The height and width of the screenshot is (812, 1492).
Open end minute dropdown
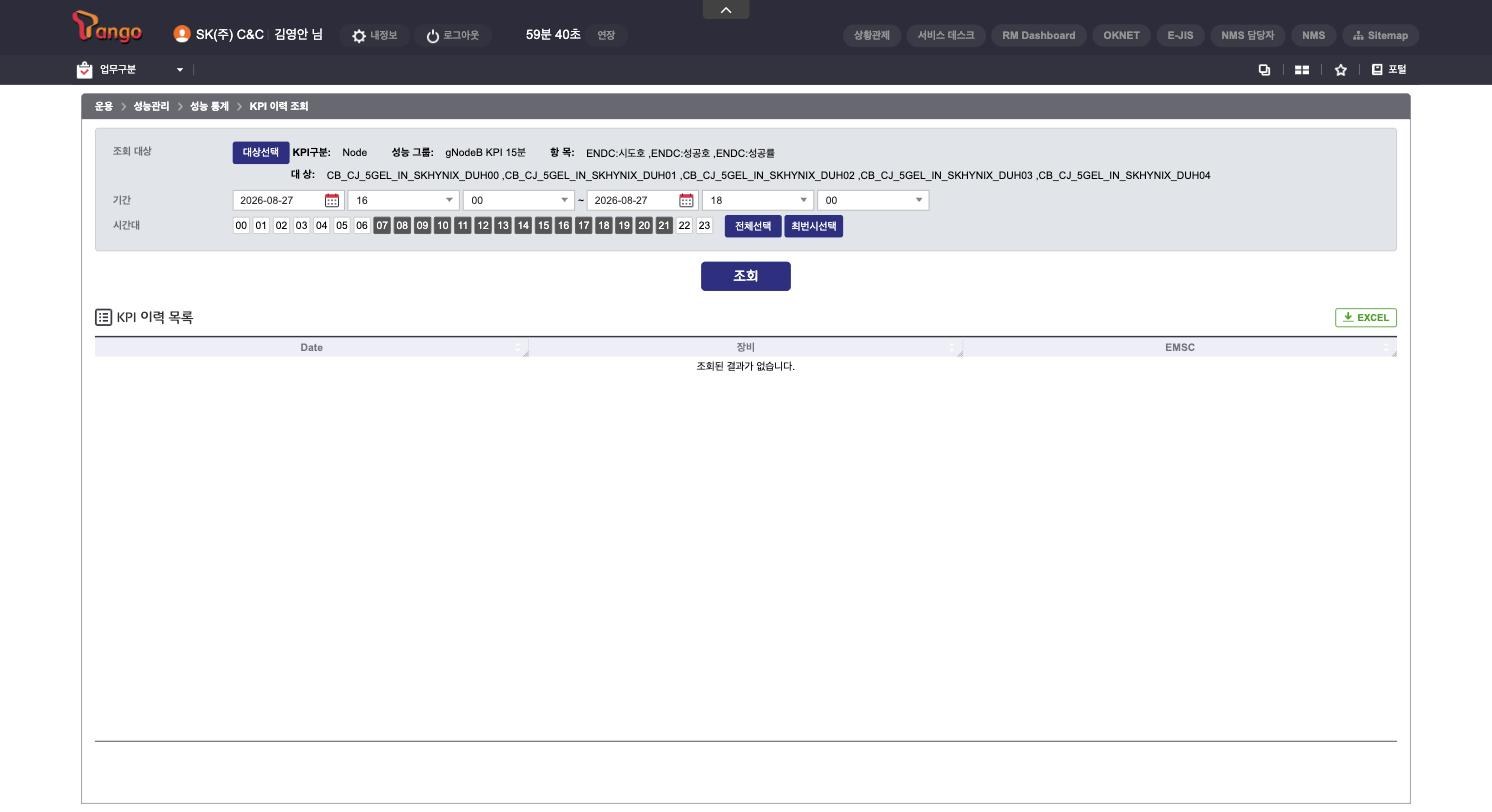tap(873, 200)
